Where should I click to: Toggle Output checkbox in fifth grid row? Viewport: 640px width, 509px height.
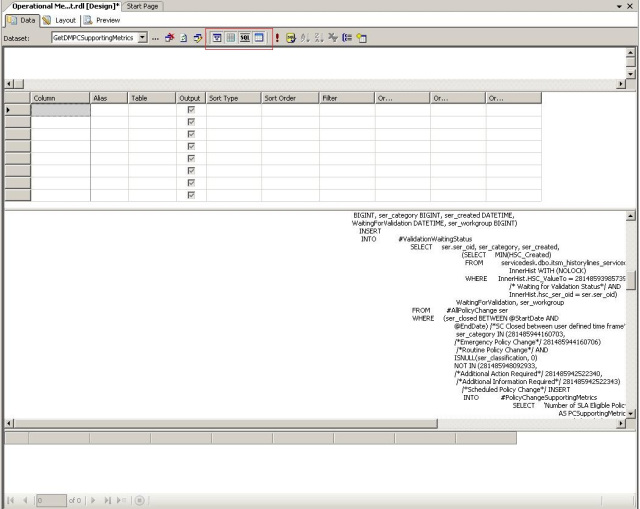click(191, 158)
